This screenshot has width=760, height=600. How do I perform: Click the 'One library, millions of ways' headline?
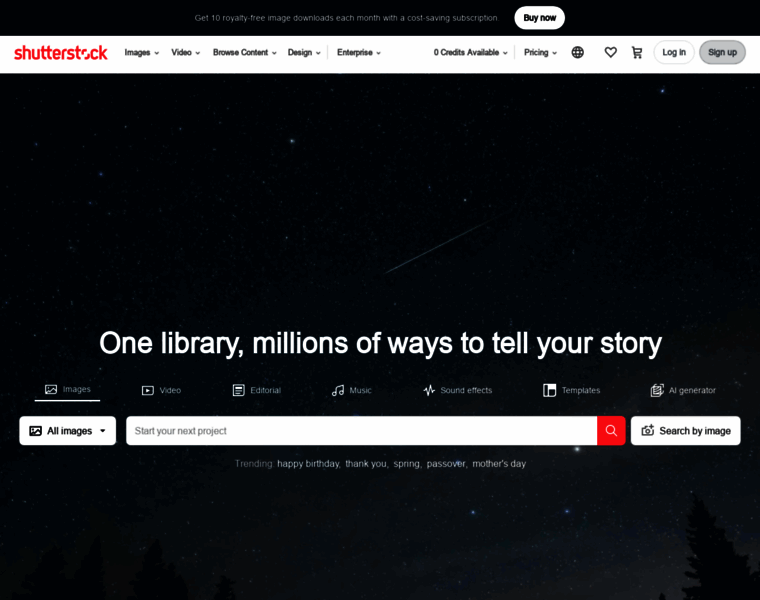click(x=380, y=344)
